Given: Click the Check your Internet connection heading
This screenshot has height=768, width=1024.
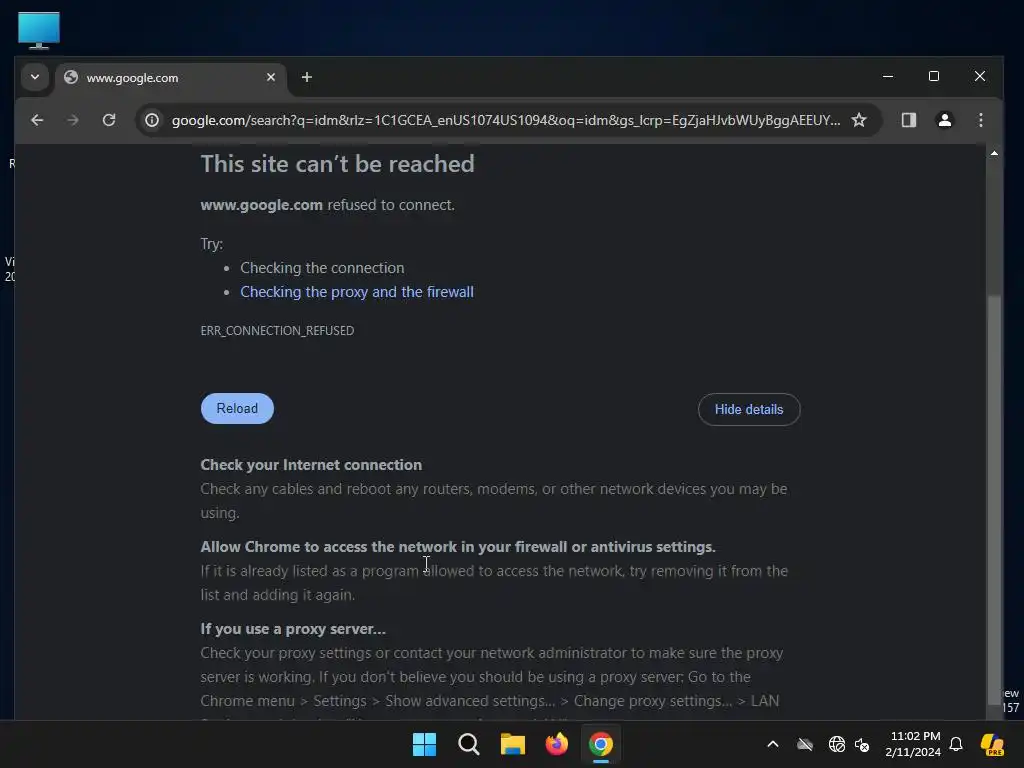Looking at the screenshot, I should coord(311,465).
